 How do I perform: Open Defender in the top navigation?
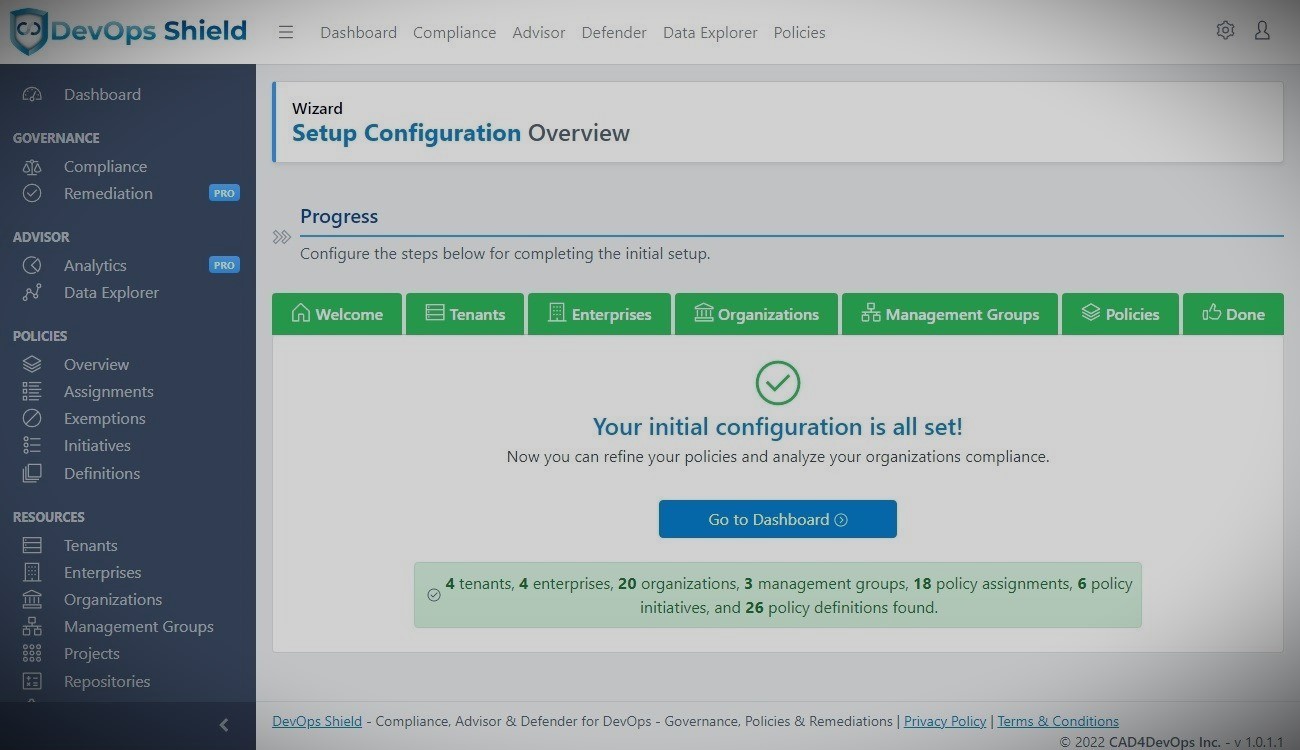[x=614, y=32]
